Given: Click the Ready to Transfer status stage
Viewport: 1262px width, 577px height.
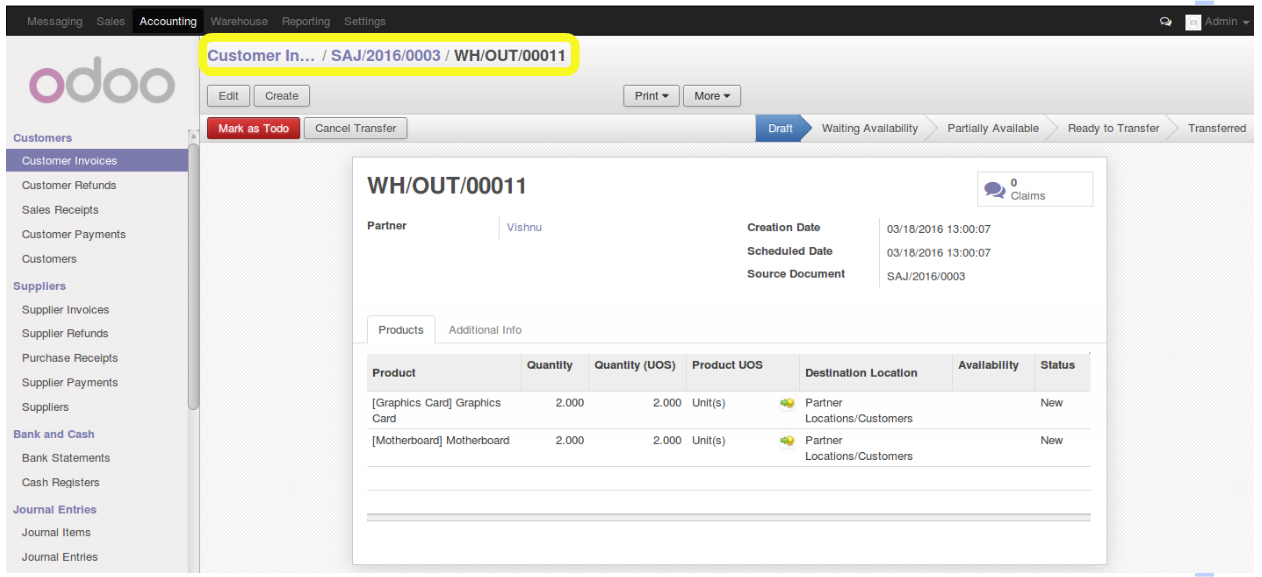Looking at the screenshot, I should 1113,128.
